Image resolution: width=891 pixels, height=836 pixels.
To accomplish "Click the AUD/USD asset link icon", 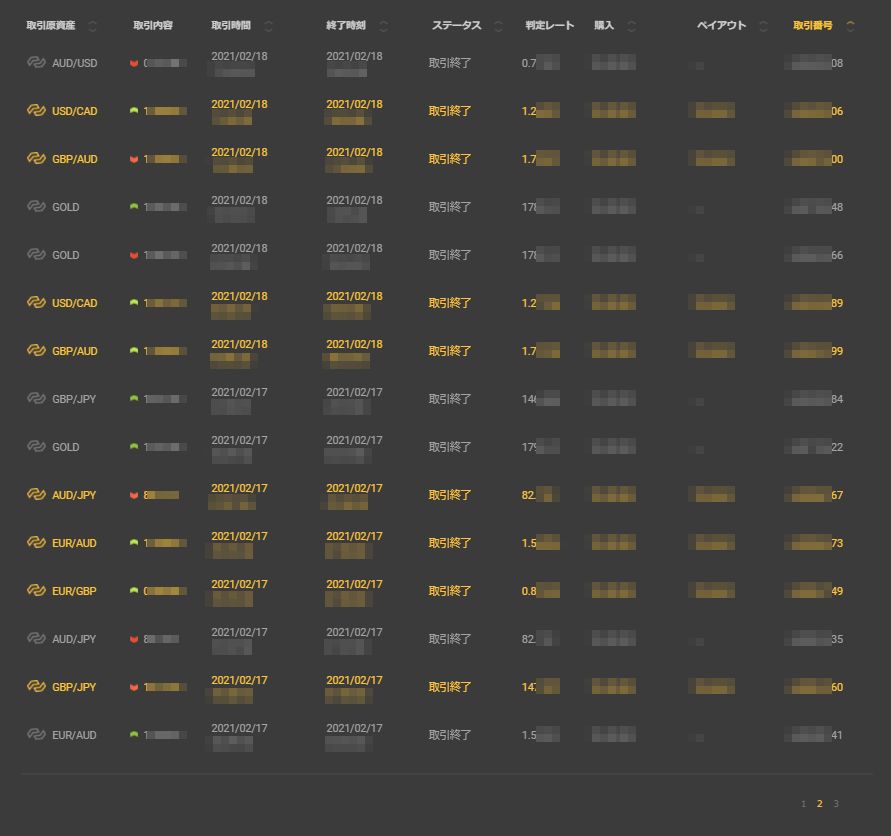I will pyautogui.click(x=36, y=63).
